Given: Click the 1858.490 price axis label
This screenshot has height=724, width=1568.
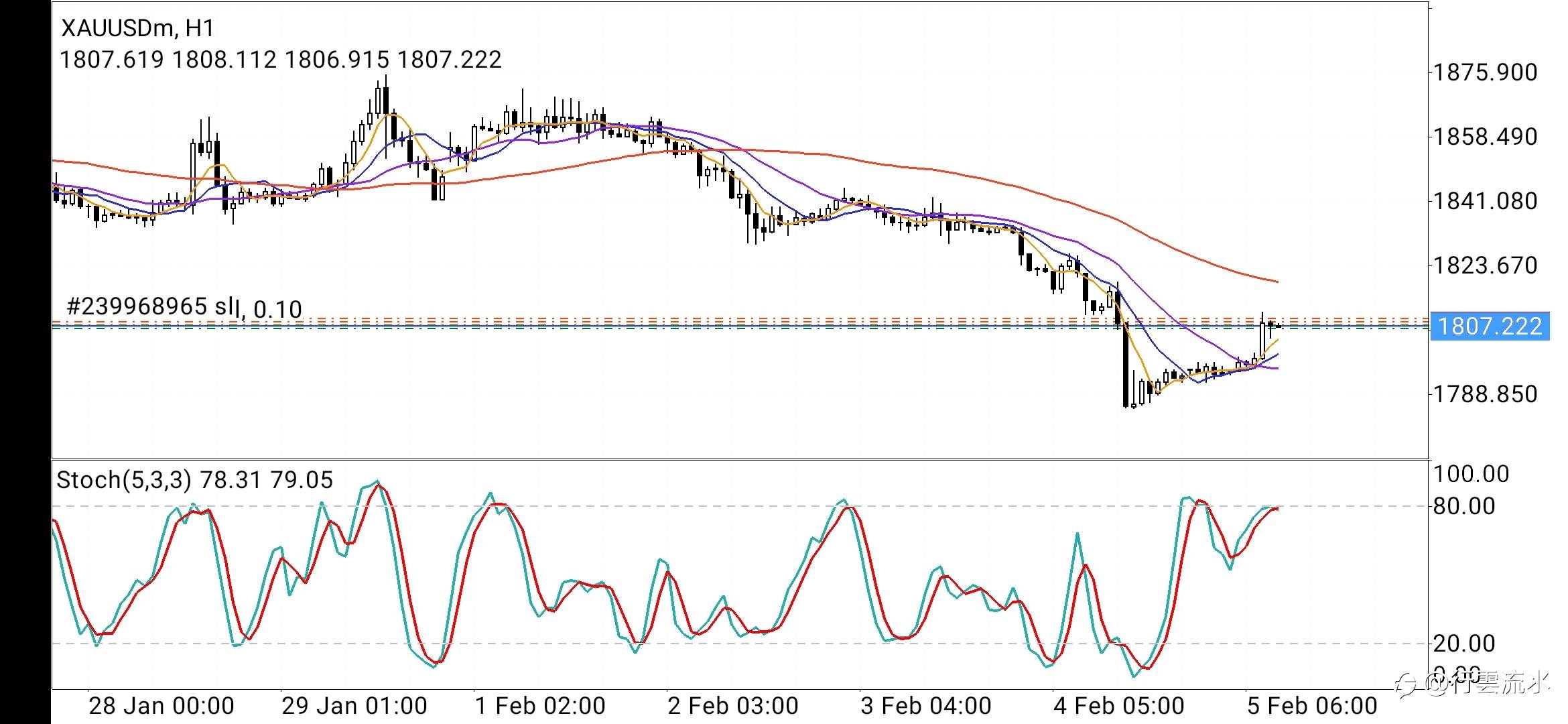Looking at the screenshot, I should tap(1484, 137).
